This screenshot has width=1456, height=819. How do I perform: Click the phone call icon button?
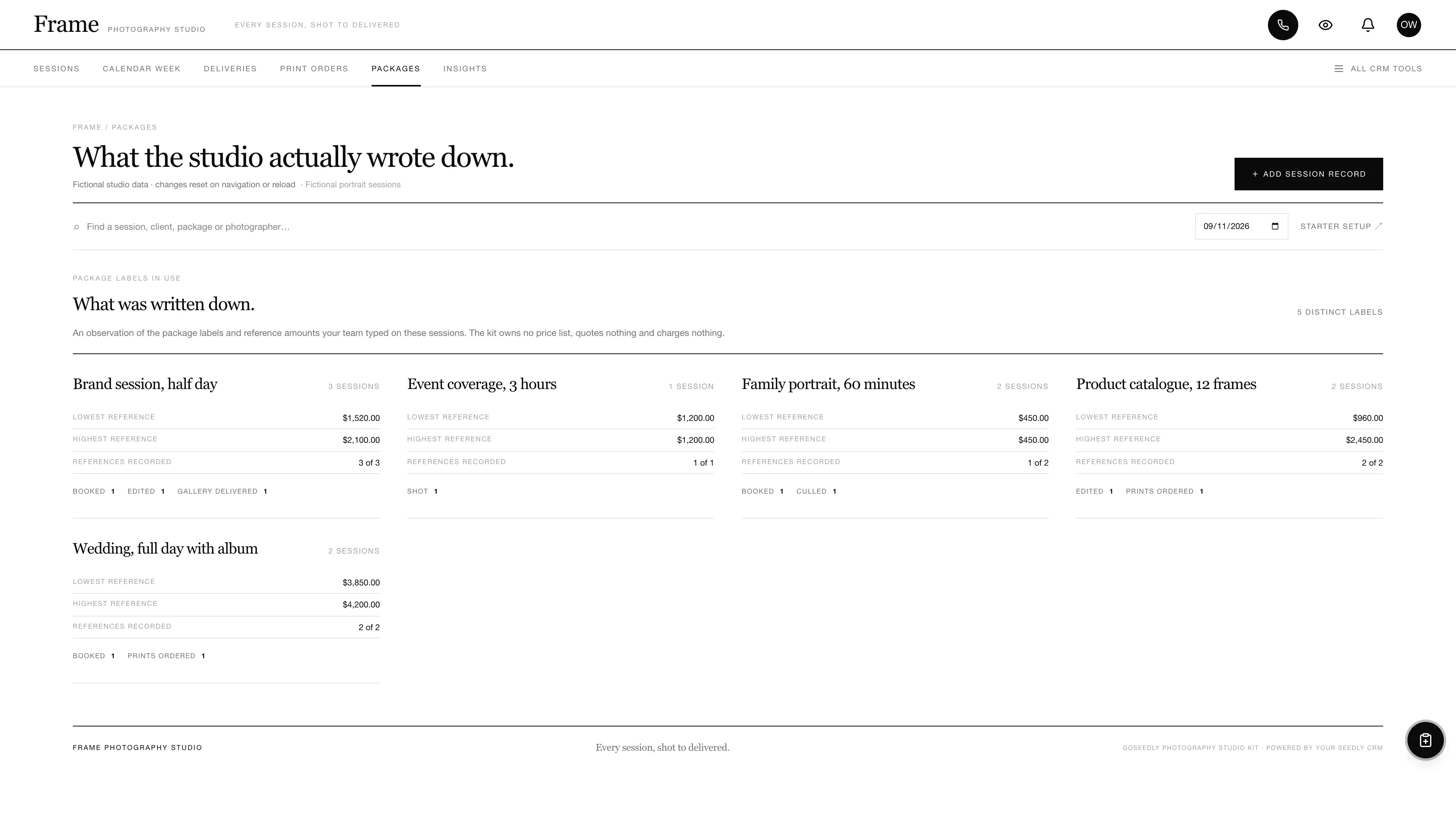pos(1282,25)
